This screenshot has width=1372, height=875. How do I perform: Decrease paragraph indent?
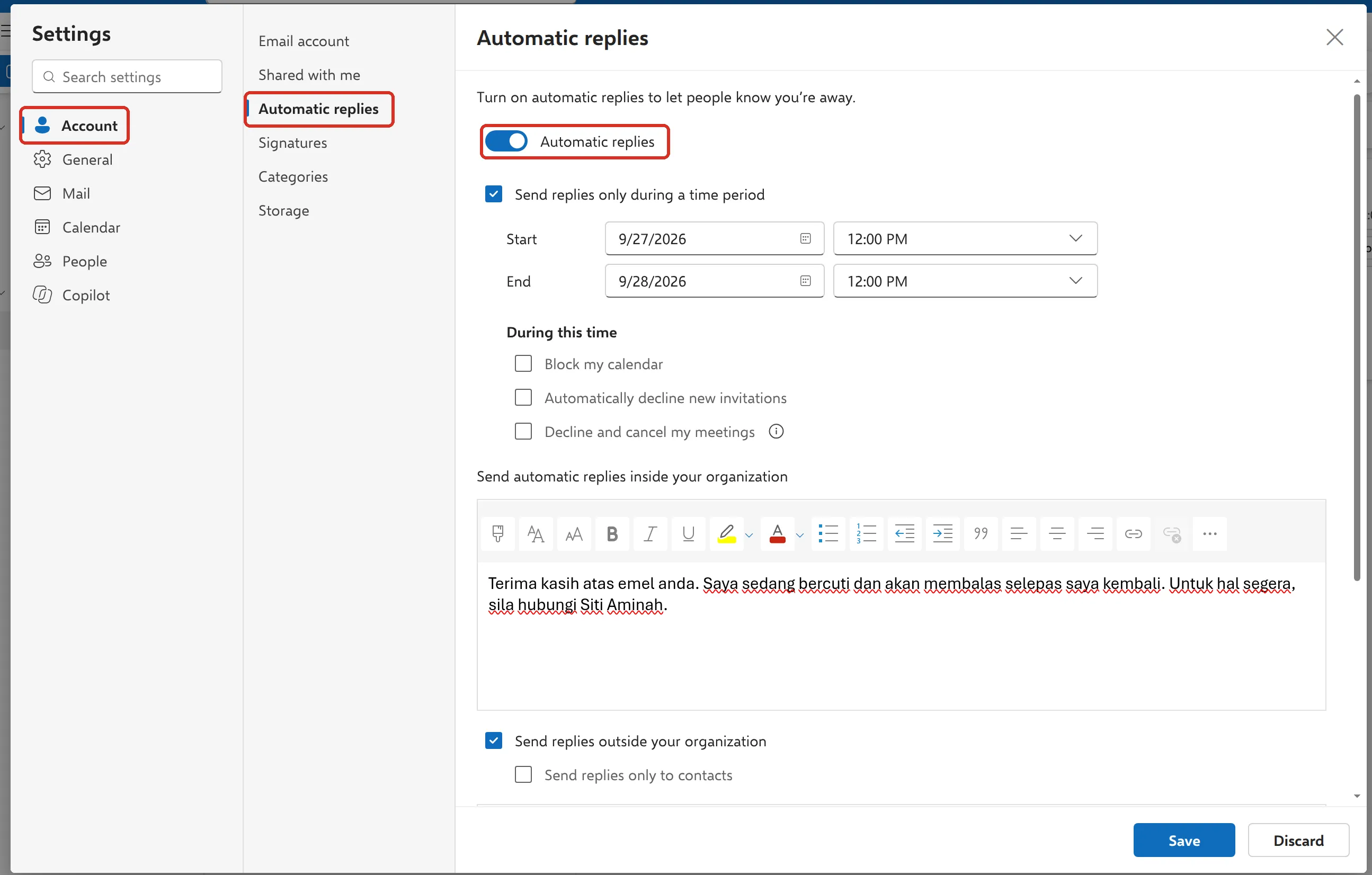(x=904, y=534)
